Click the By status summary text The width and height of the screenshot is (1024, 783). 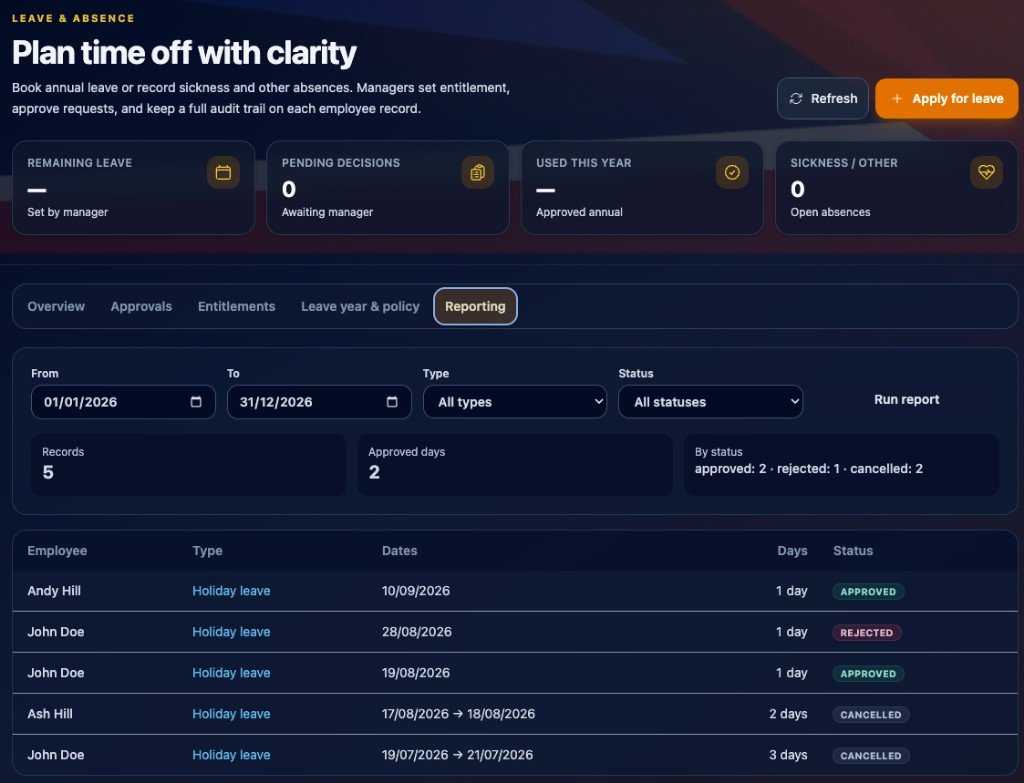[808, 469]
